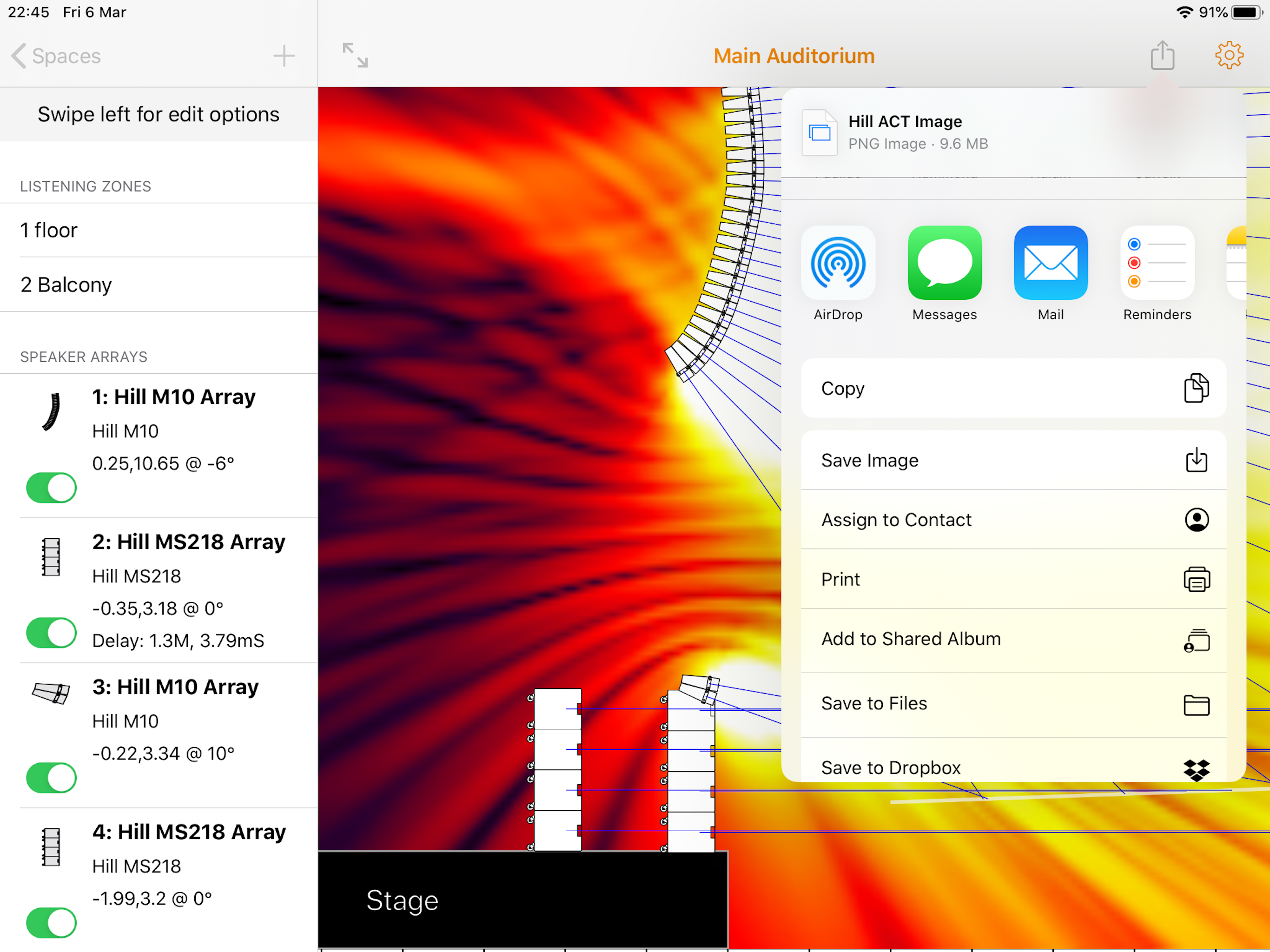Click Hill ACT Image file header
This screenshot has width=1270, height=952.
click(1013, 132)
